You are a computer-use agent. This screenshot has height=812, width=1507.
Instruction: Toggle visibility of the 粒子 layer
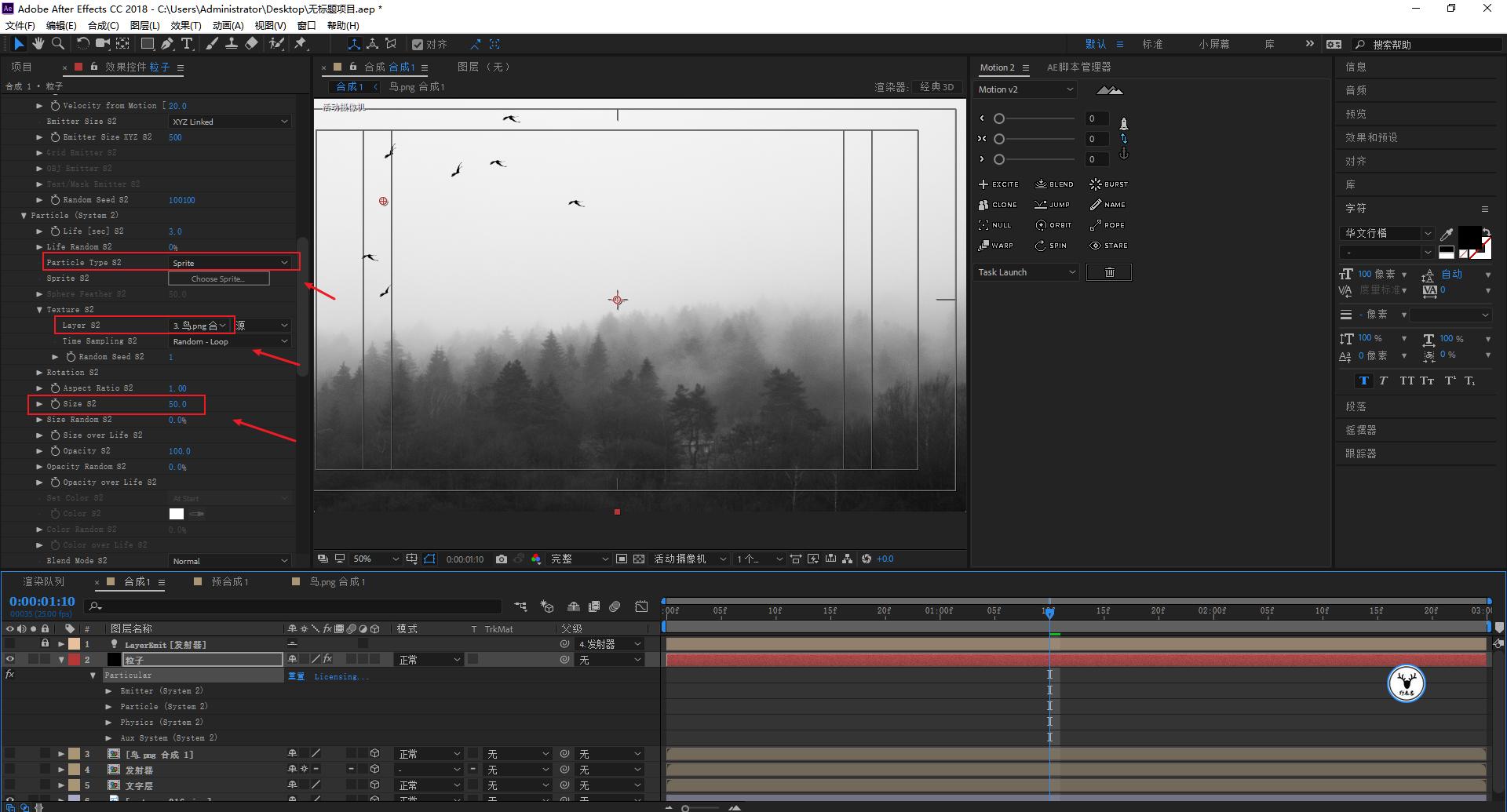pyautogui.click(x=10, y=660)
